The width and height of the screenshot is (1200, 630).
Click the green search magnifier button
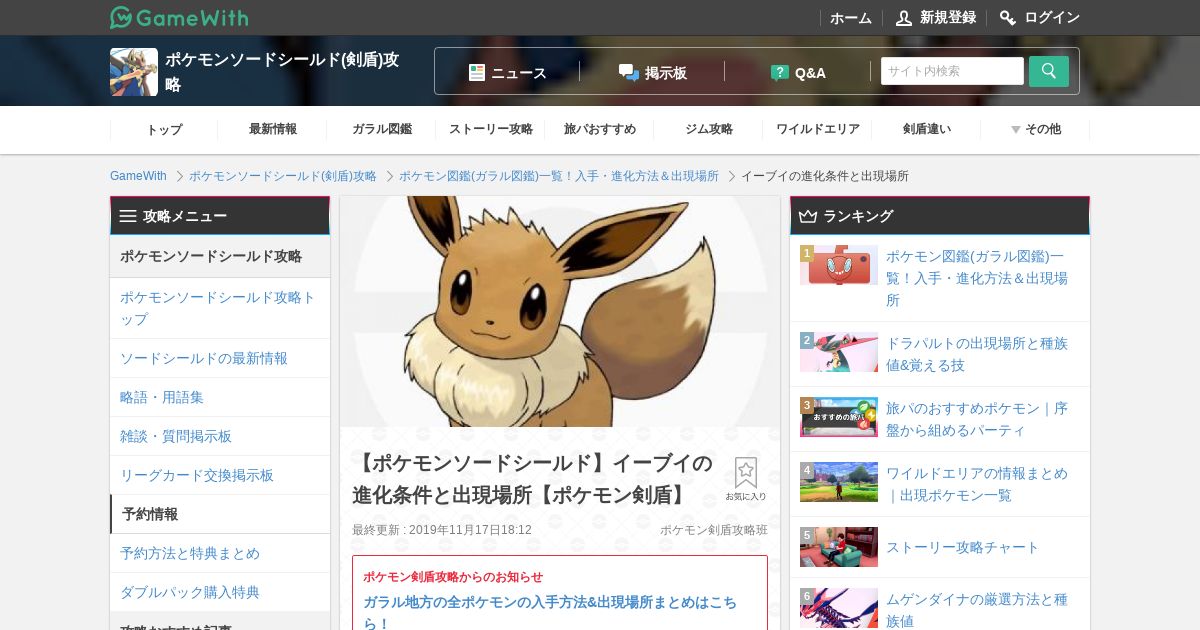pos(1049,71)
